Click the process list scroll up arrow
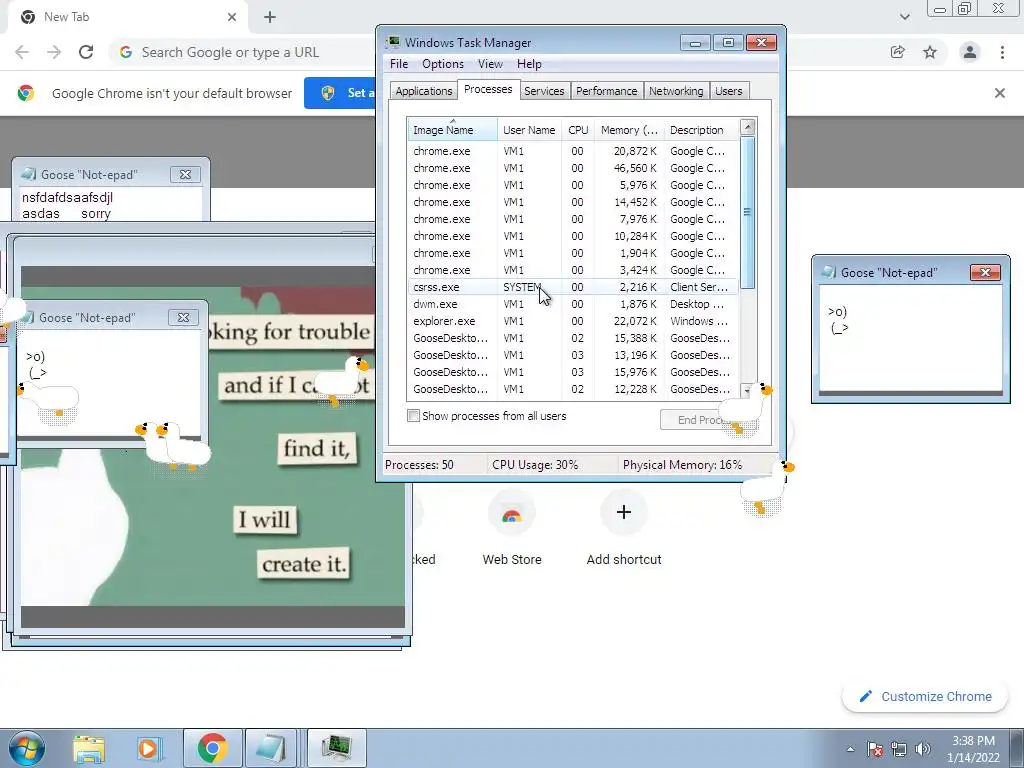1024x768 pixels. point(748,127)
